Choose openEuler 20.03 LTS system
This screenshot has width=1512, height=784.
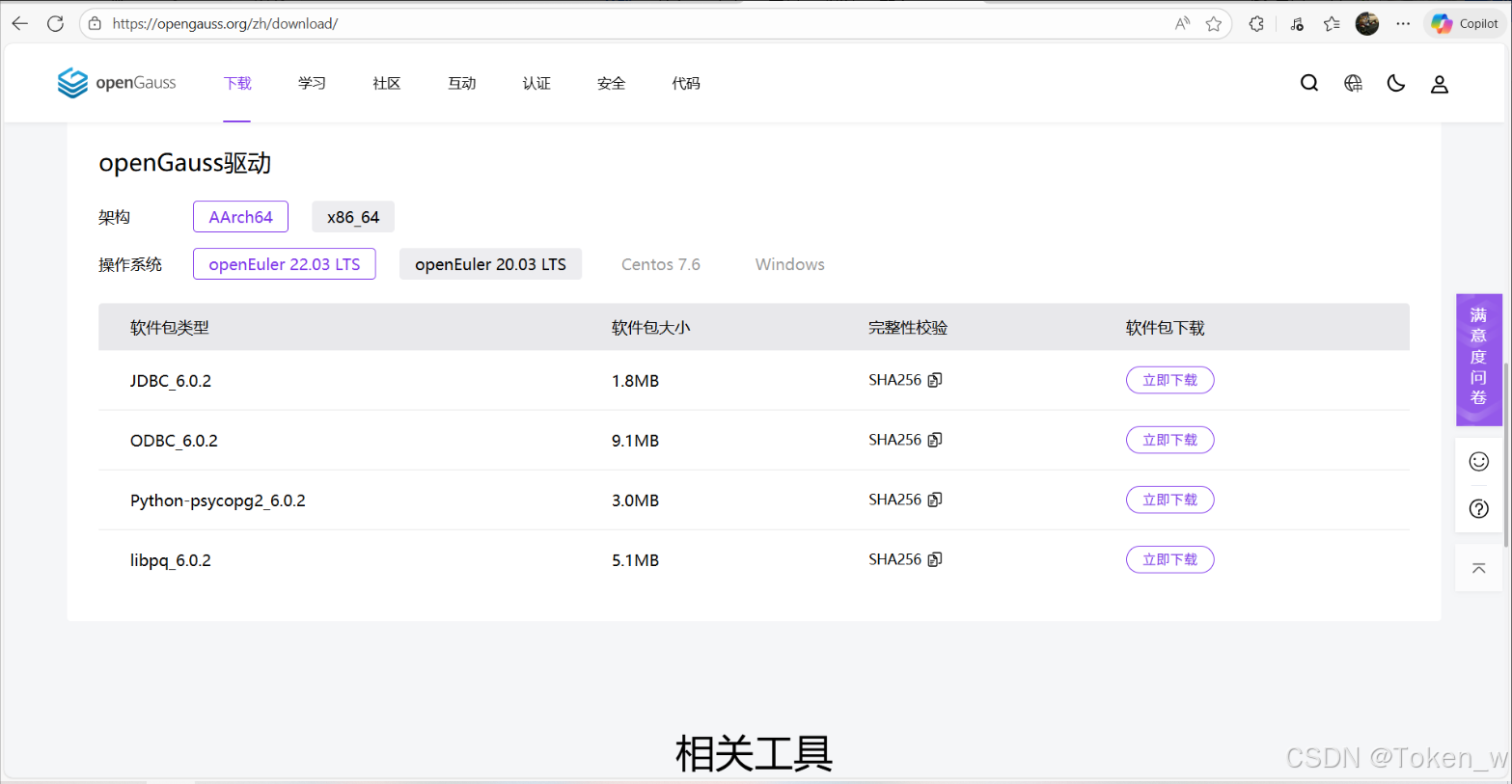coord(490,264)
